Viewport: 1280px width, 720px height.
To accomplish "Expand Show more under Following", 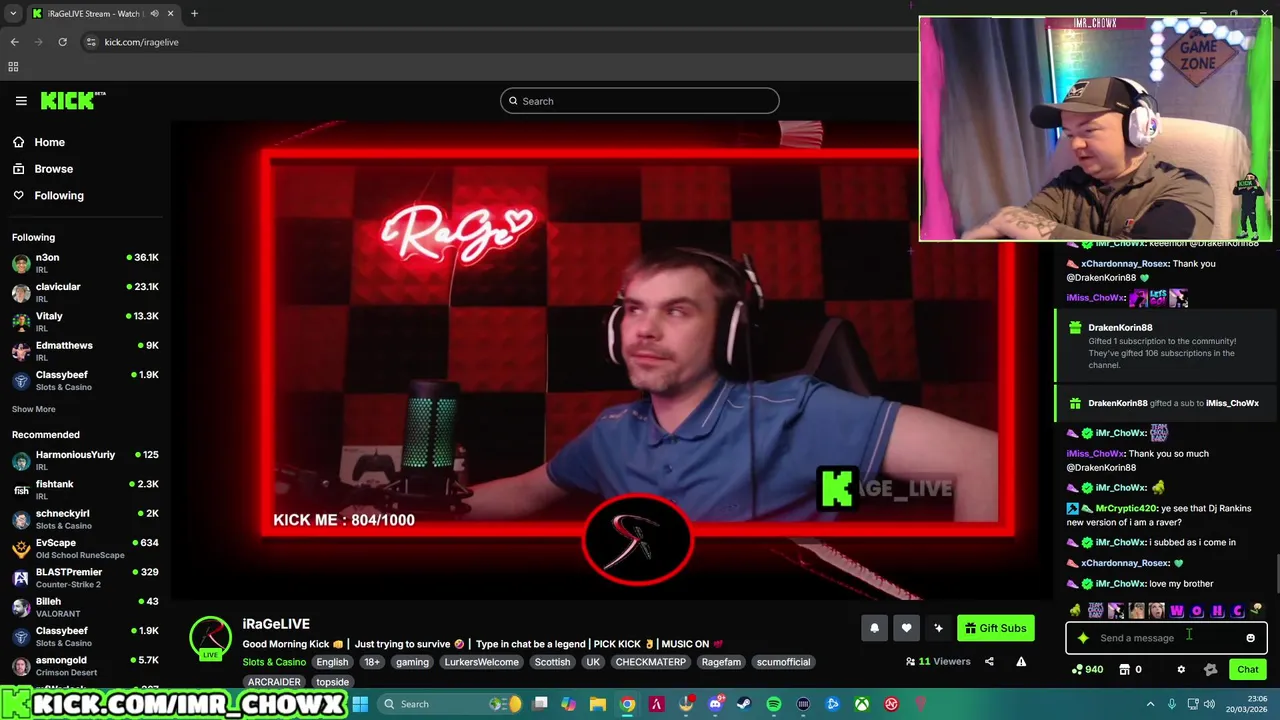I will [34, 409].
